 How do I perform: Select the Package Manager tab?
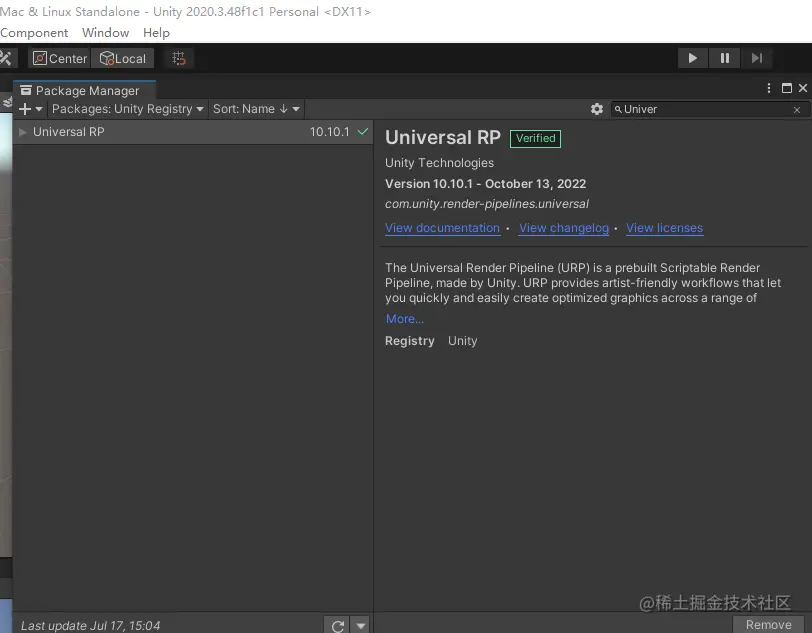[x=84, y=90]
